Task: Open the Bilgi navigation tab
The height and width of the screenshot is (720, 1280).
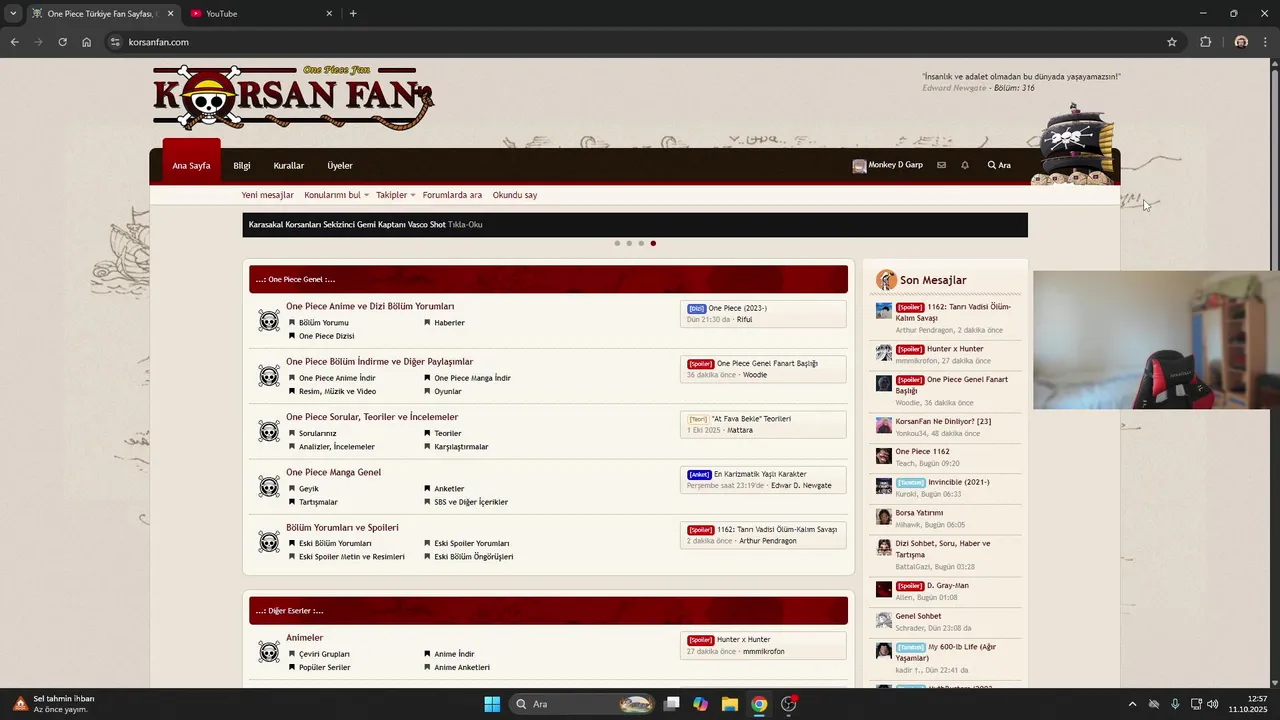Action: click(x=242, y=165)
